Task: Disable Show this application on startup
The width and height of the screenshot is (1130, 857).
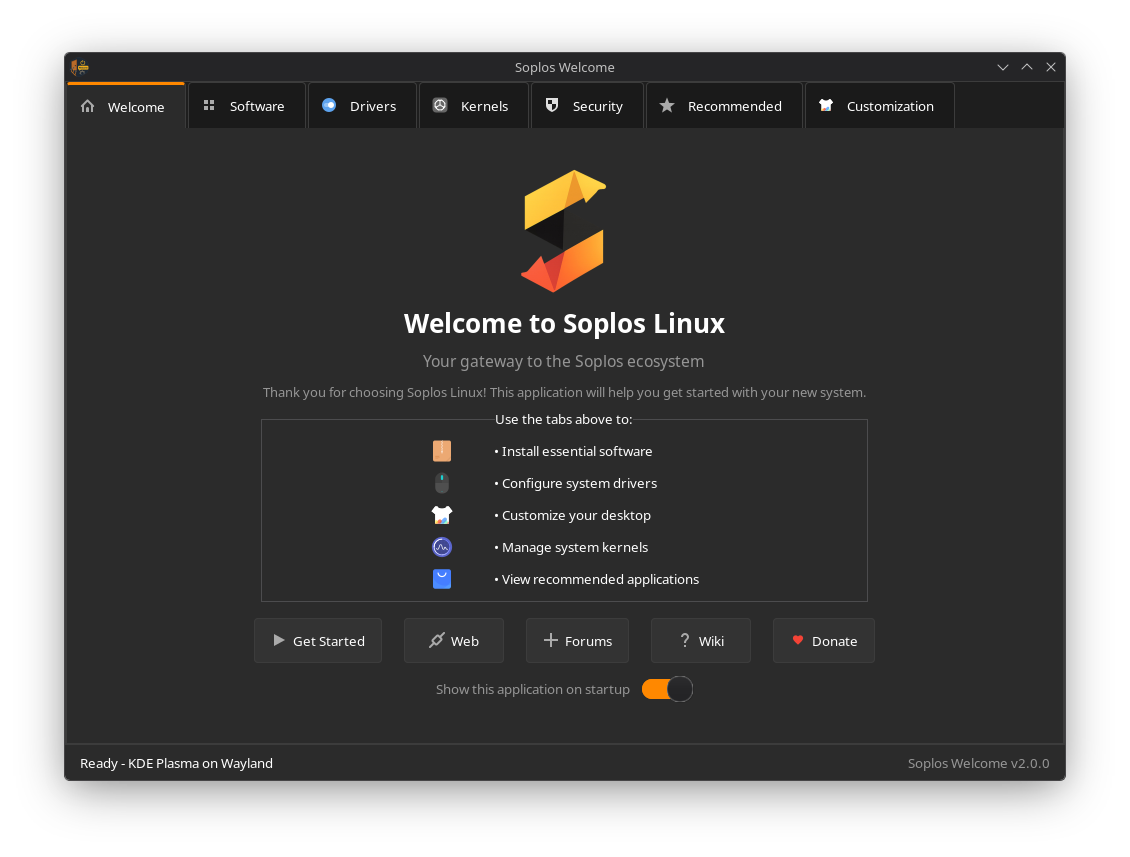Action: pos(667,689)
